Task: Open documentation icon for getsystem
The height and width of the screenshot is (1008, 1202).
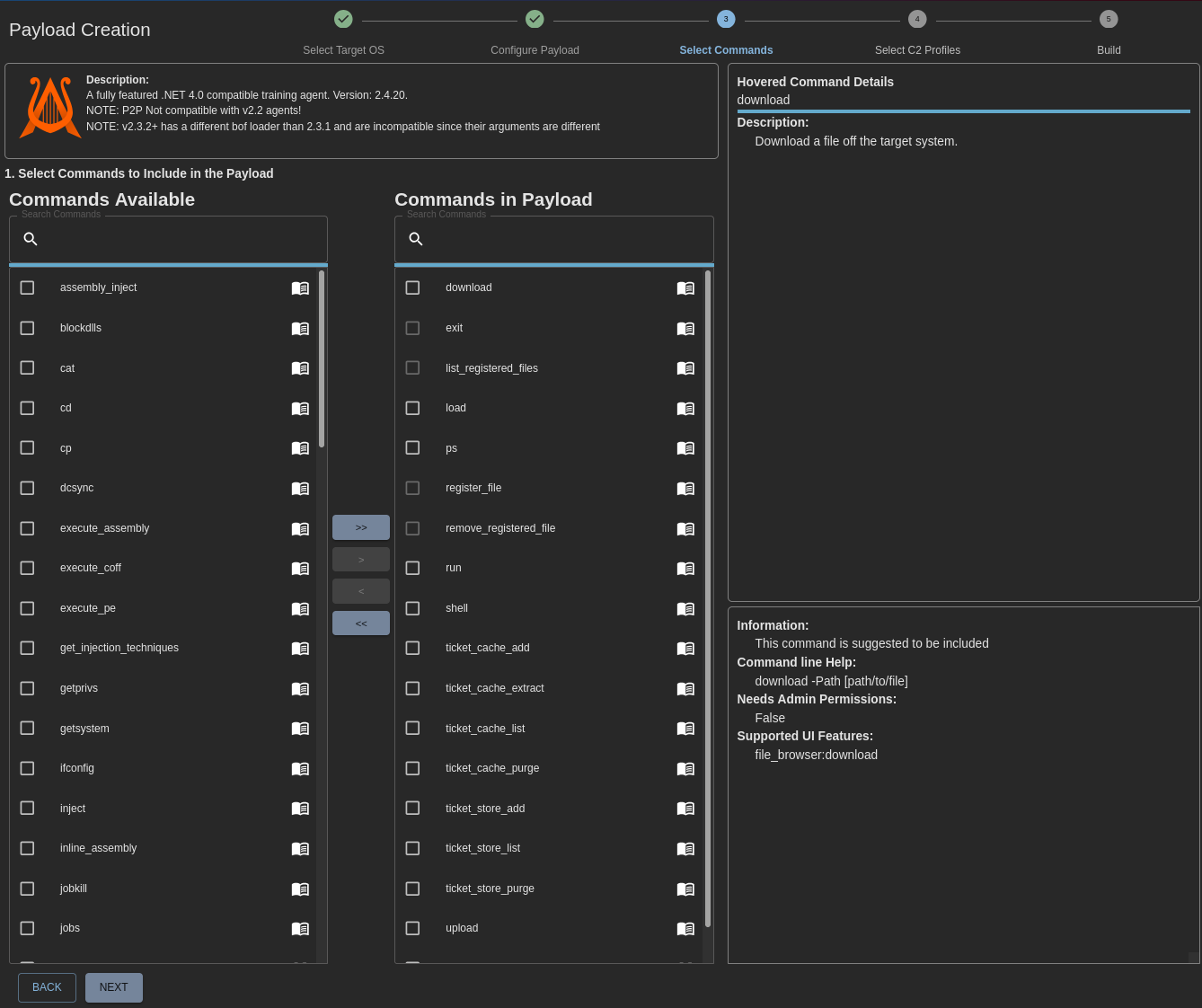Action: (300, 729)
